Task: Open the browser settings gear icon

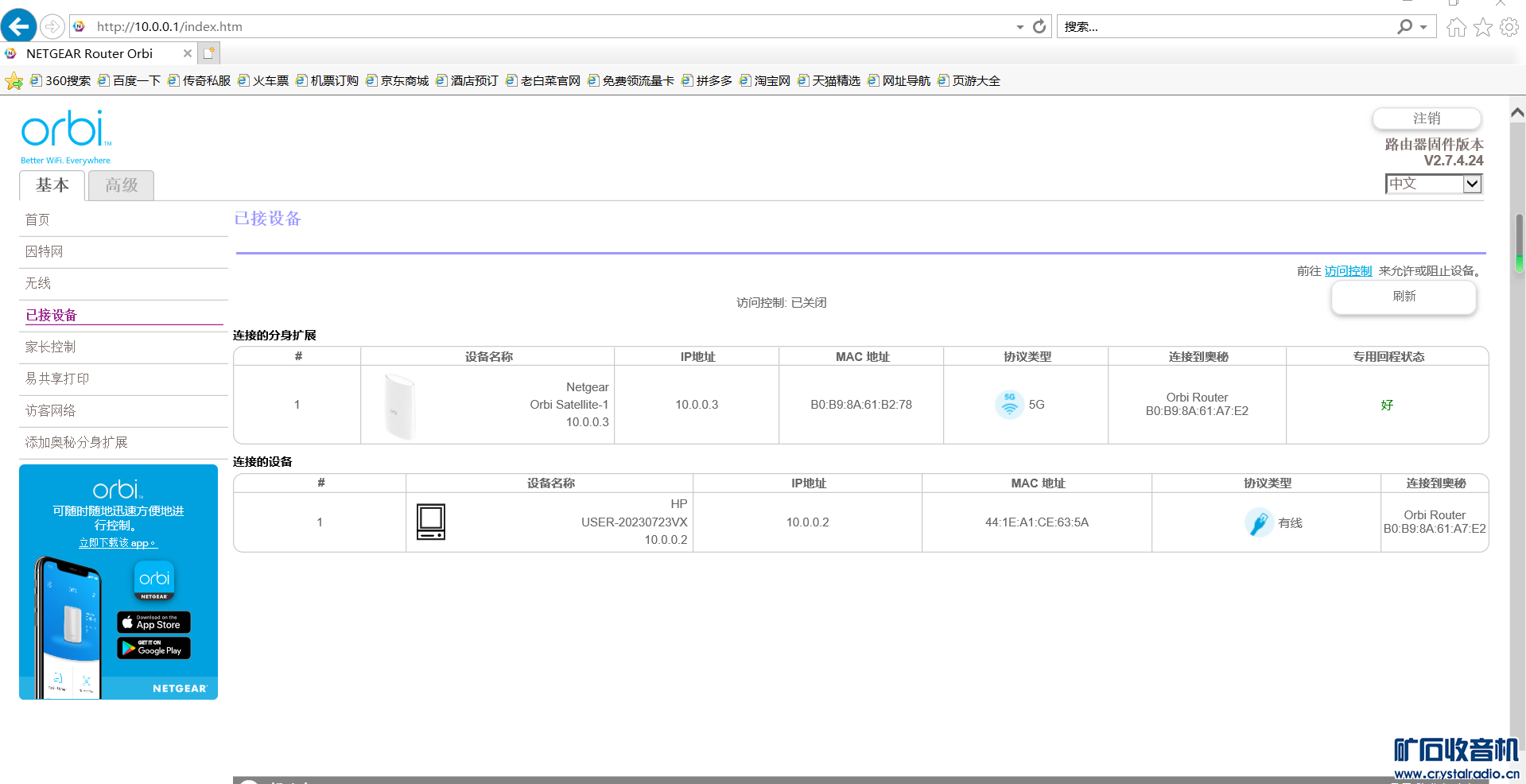Action: pyautogui.click(x=1509, y=27)
